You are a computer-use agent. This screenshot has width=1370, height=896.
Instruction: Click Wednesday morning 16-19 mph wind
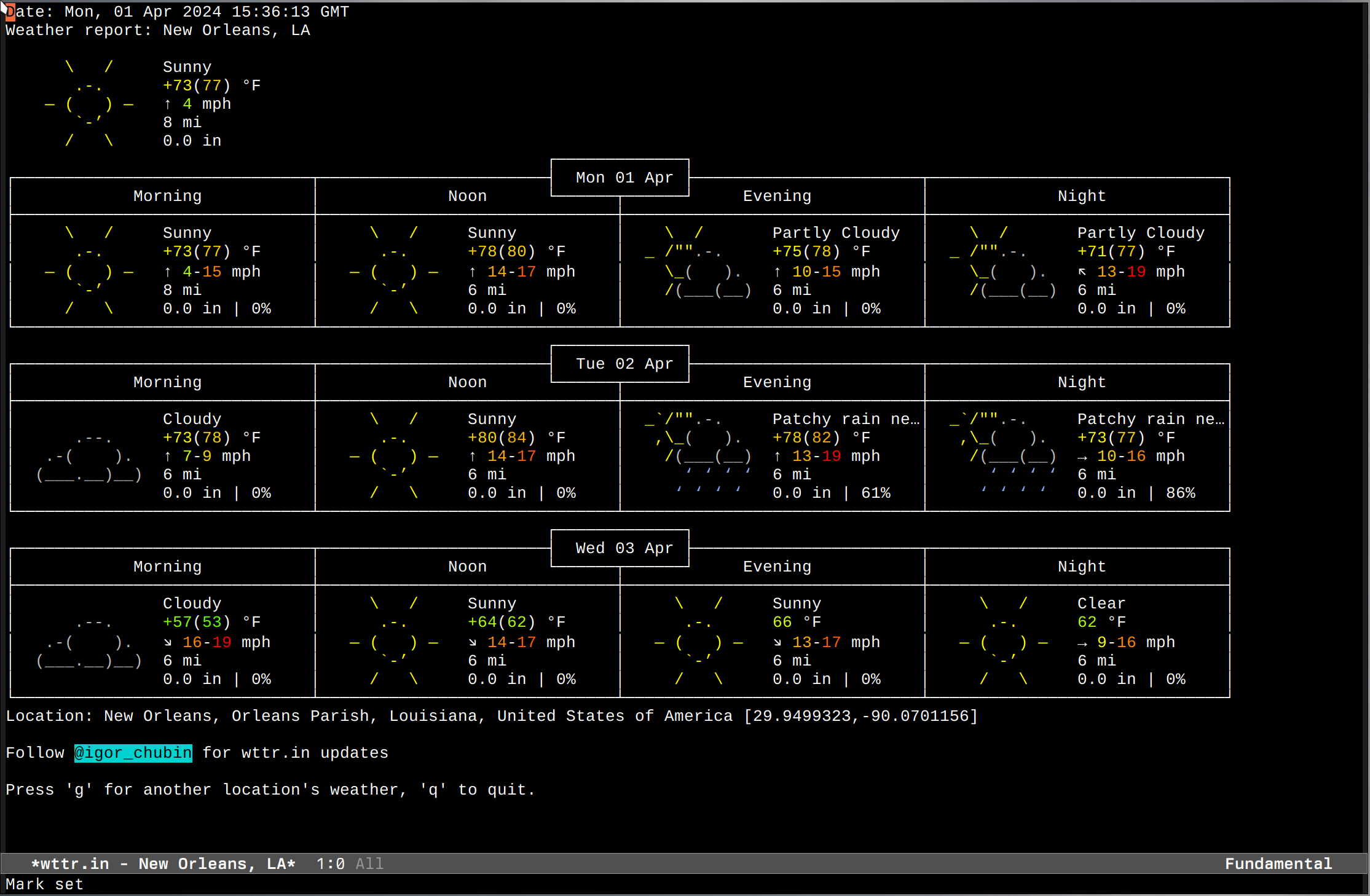(x=207, y=642)
